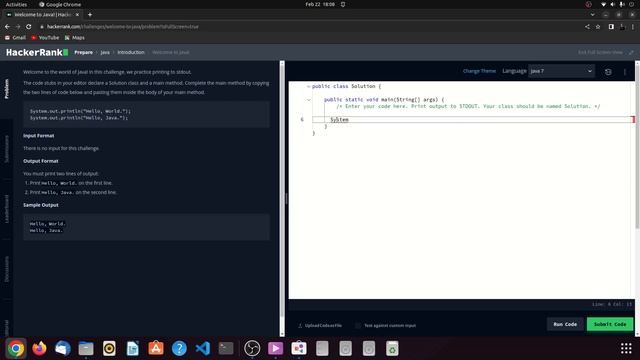The width and height of the screenshot is (640, 360).
Task: Go back to the previous page
Action: (x=7, y=27)
